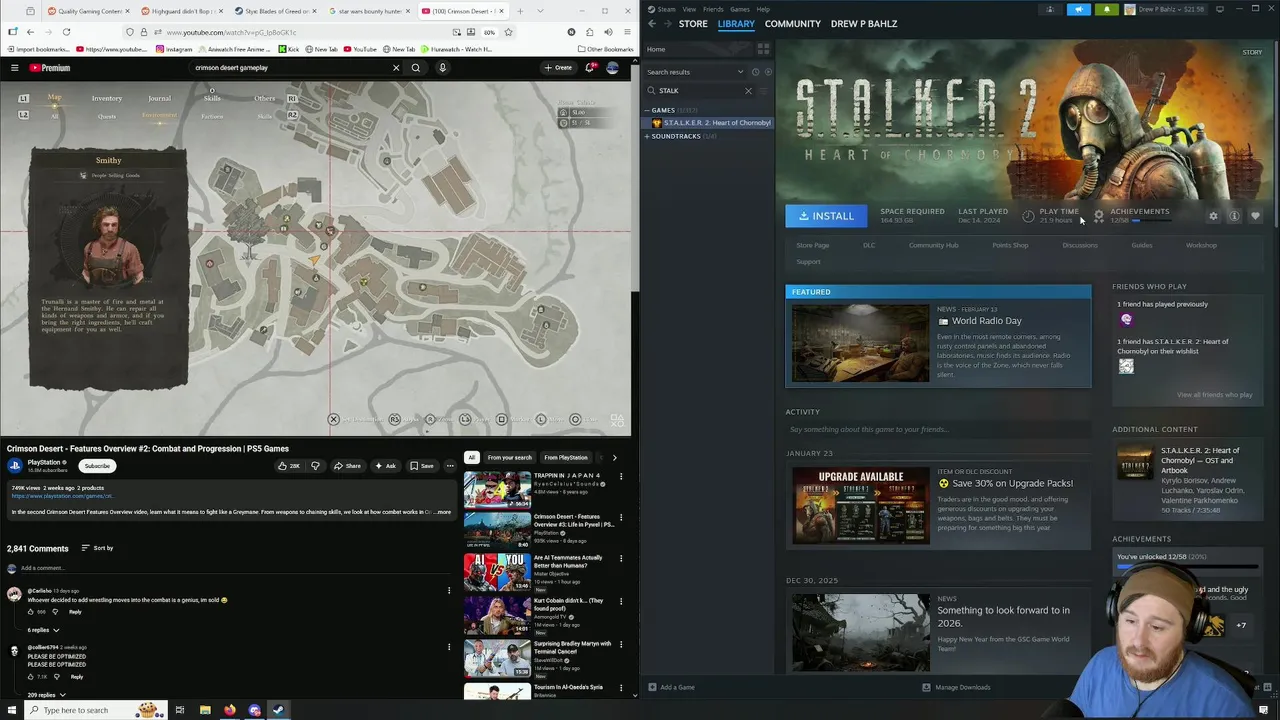The width and height of the screenshot is (1280, 720).
Task: Show recent games clock filter in Steam
Action: pyautogui.click(x=755, y=72)
